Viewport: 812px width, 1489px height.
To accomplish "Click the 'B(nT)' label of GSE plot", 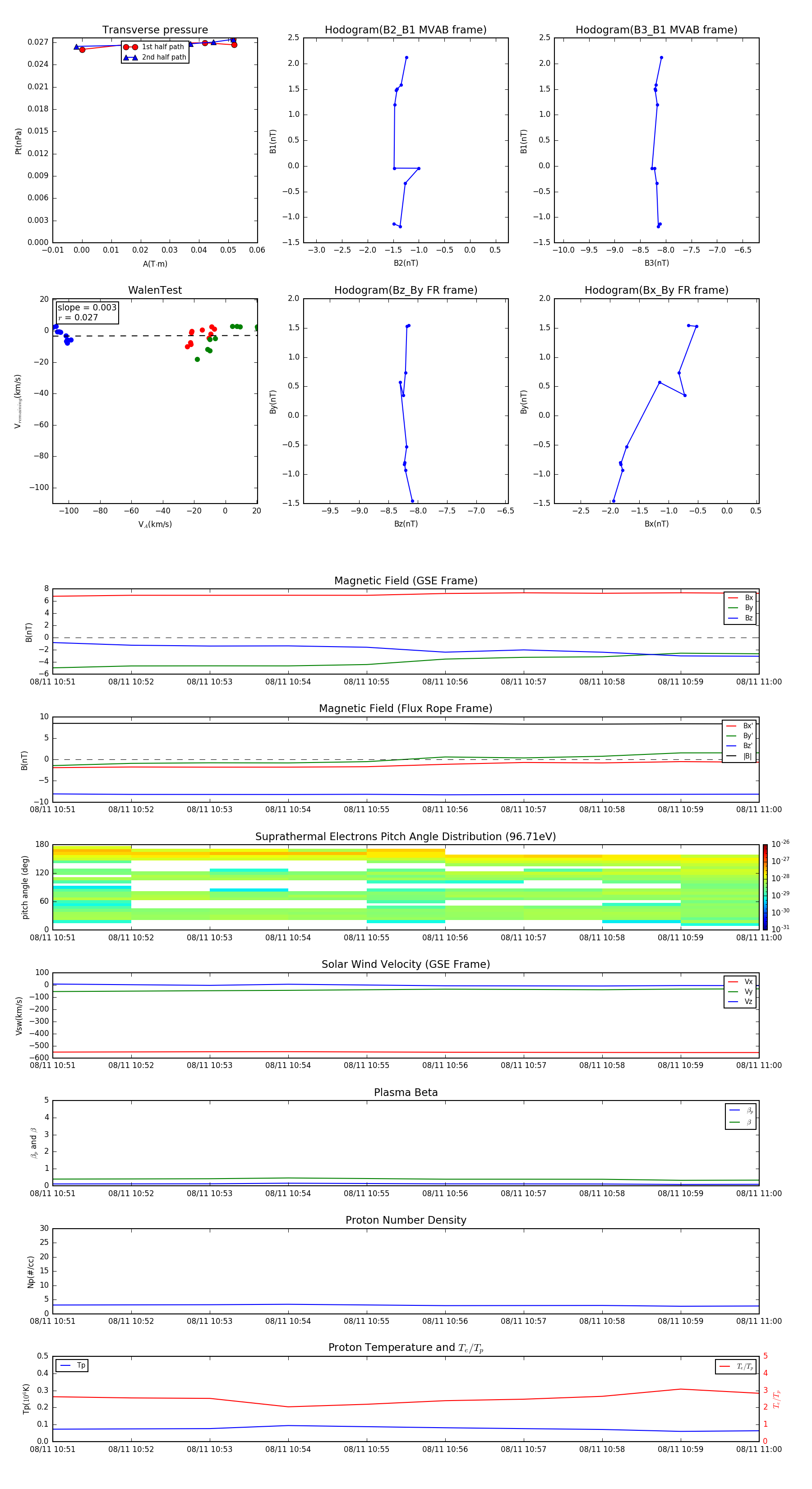I will [29, 632].
